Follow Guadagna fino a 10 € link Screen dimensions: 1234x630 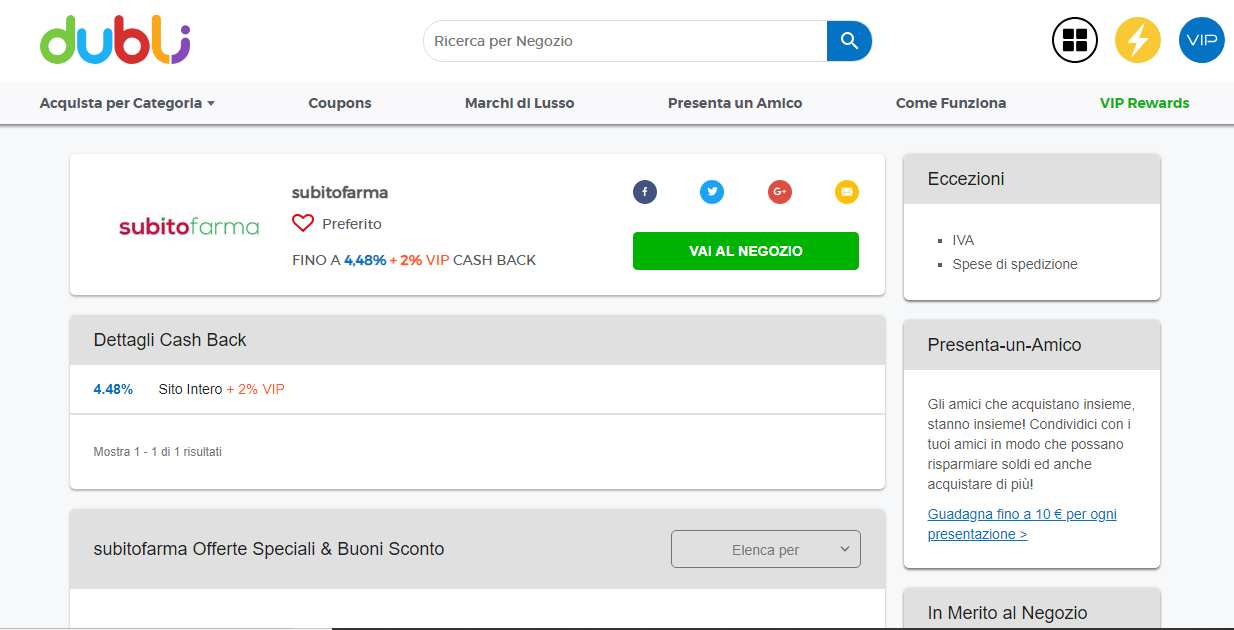pos(1022,524)
